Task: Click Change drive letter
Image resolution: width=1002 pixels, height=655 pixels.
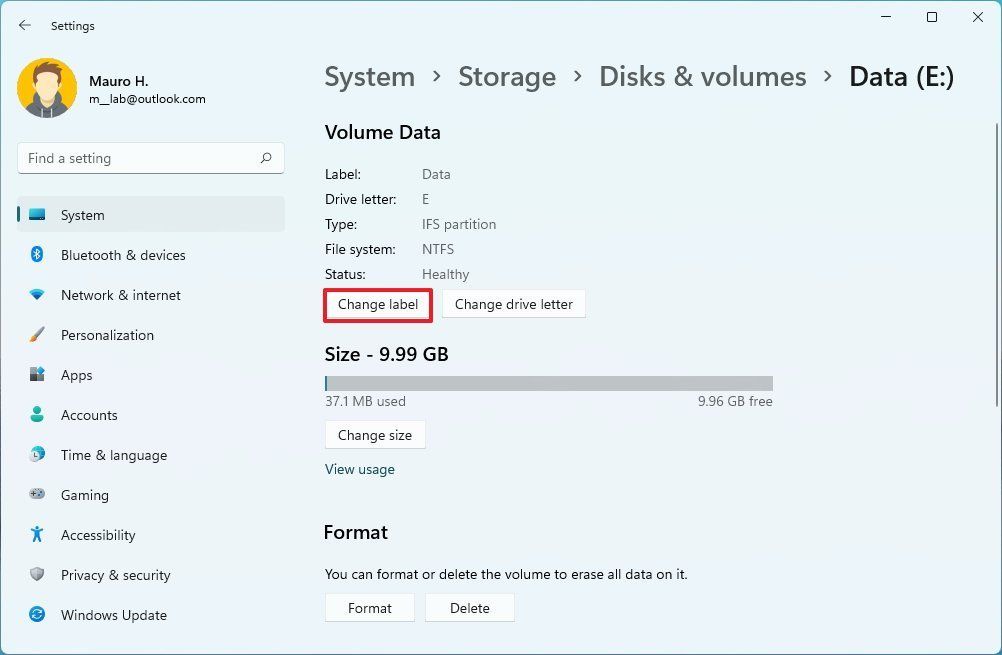Action: pos(513,304)
